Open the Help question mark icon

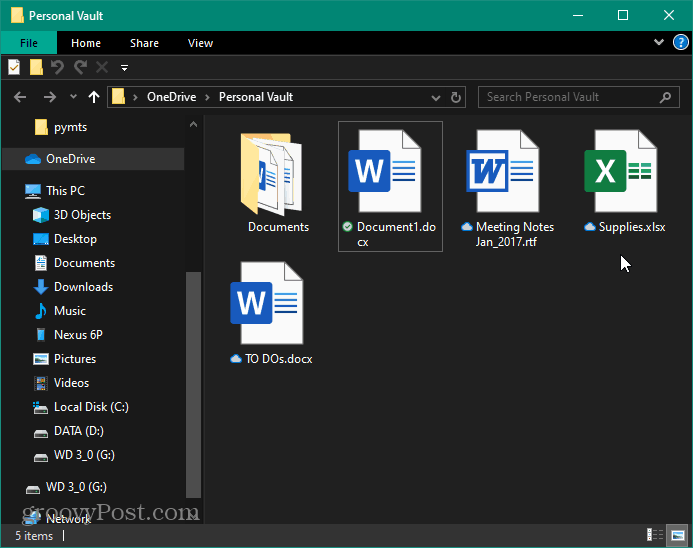click(681, 42)
